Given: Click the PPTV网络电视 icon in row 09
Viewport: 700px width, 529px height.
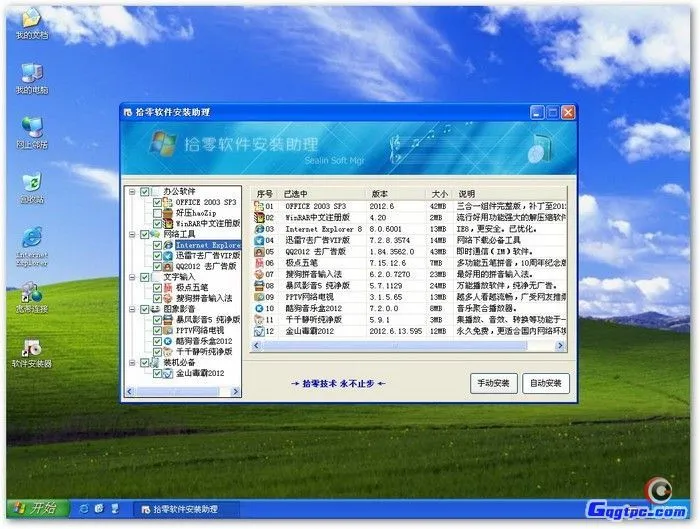Looking at the screenshot, I should (x=259, y=297).
